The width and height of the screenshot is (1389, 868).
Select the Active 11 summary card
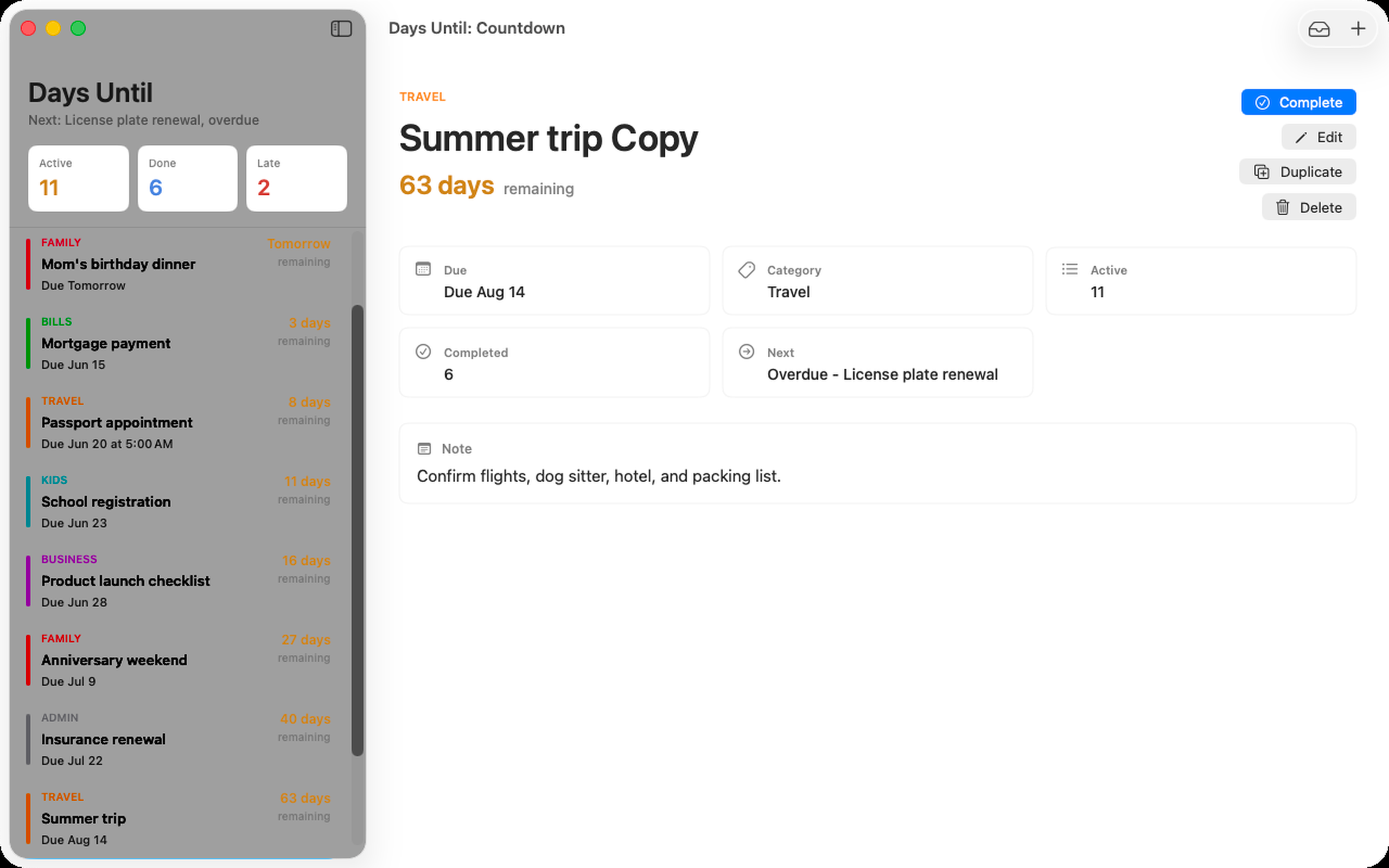79,178
